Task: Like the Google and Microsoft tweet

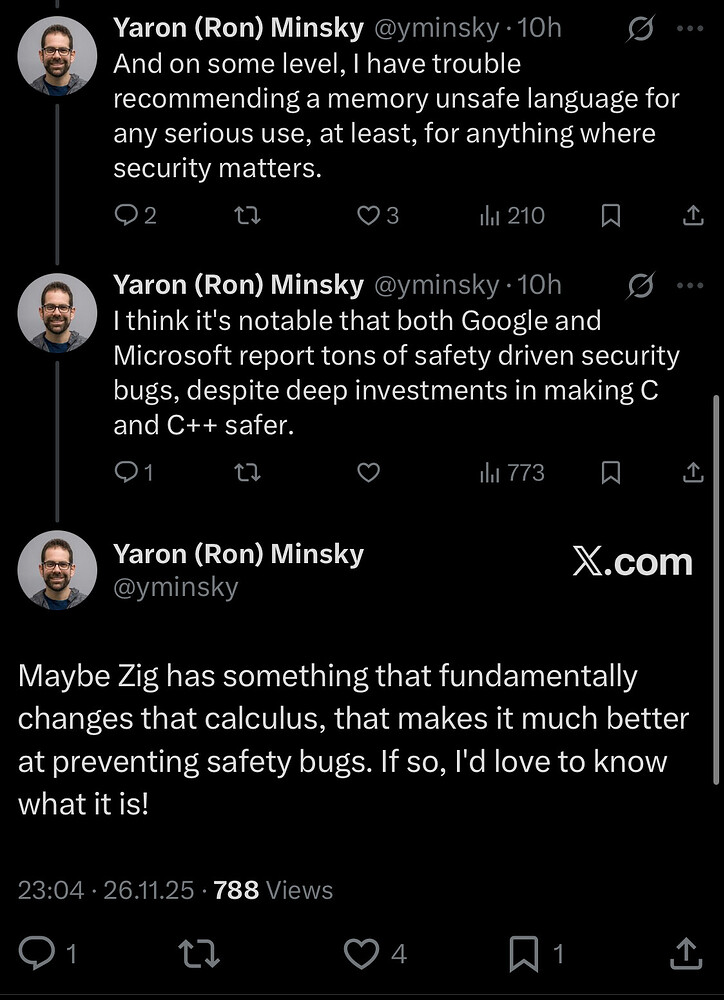Action: click(368, 472)
